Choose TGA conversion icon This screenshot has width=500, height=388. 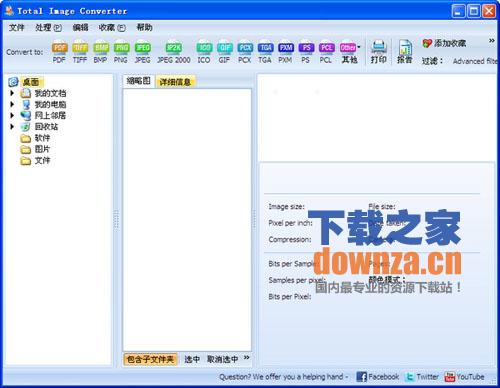click(265, 52)
